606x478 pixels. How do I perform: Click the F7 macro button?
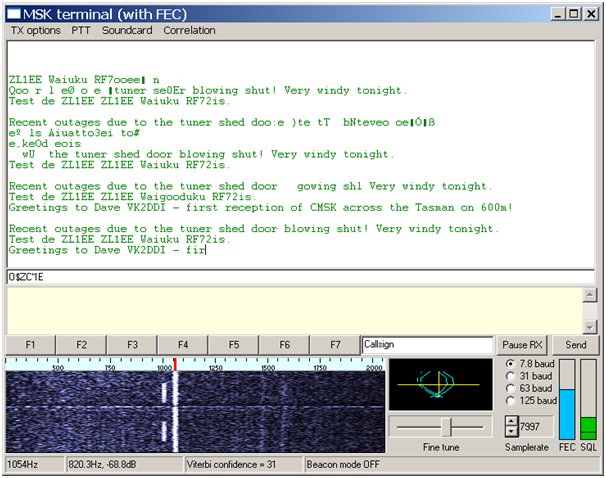[x=335, y=345]
